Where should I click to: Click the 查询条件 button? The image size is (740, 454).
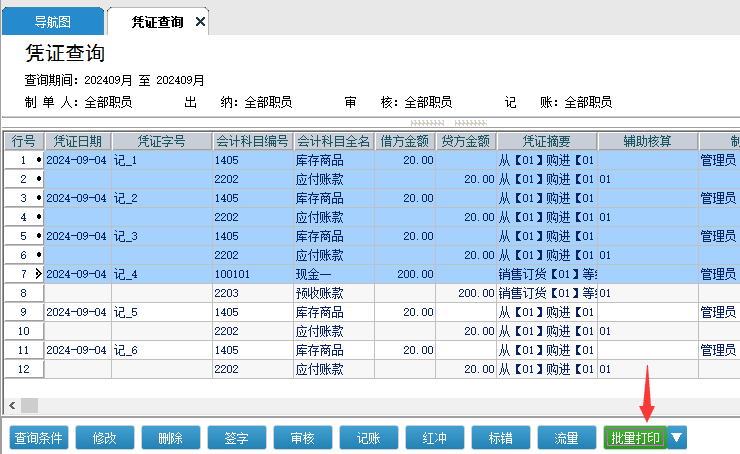click(x=39, y=437)
